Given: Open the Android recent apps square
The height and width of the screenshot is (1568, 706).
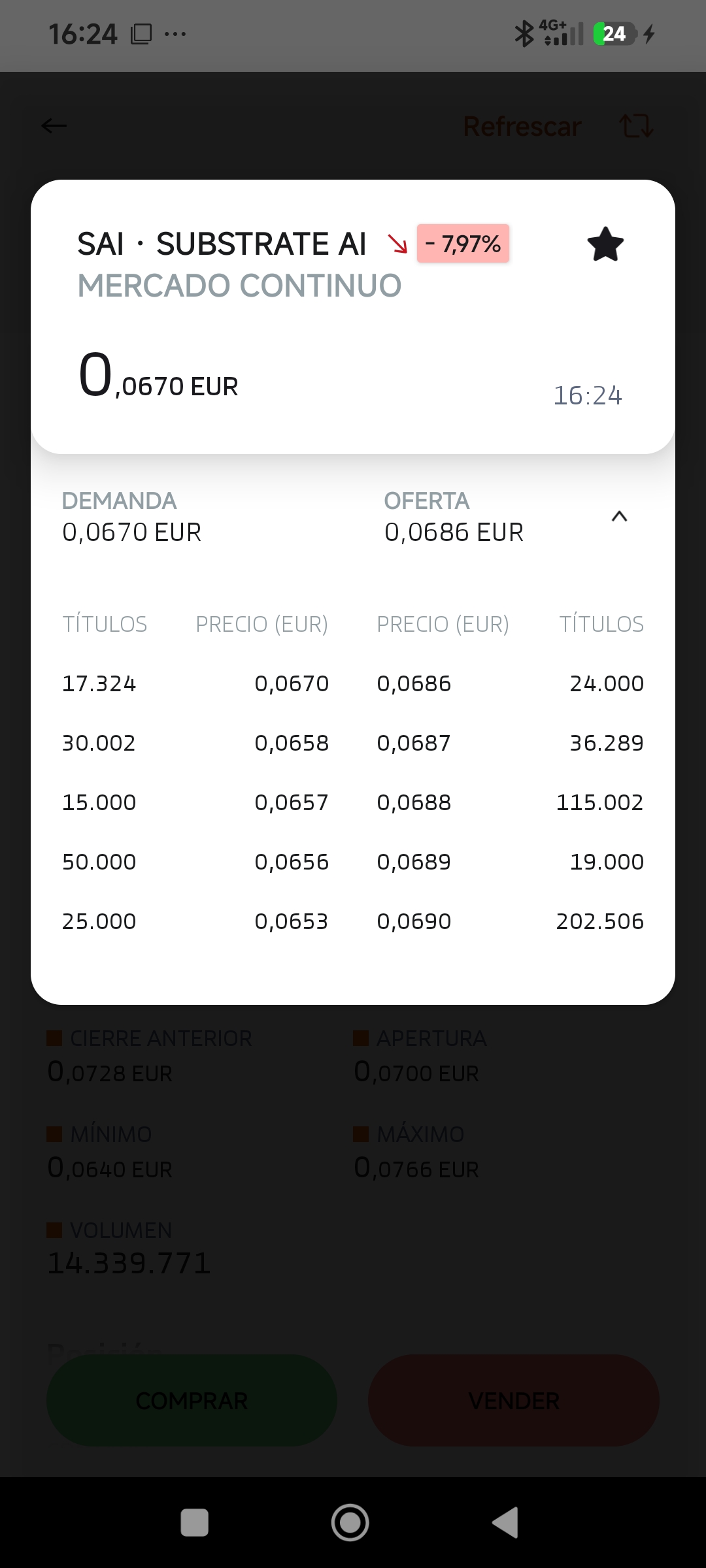Looking at the screenshot, I should pyautogui.click(x=194, y=1522).
